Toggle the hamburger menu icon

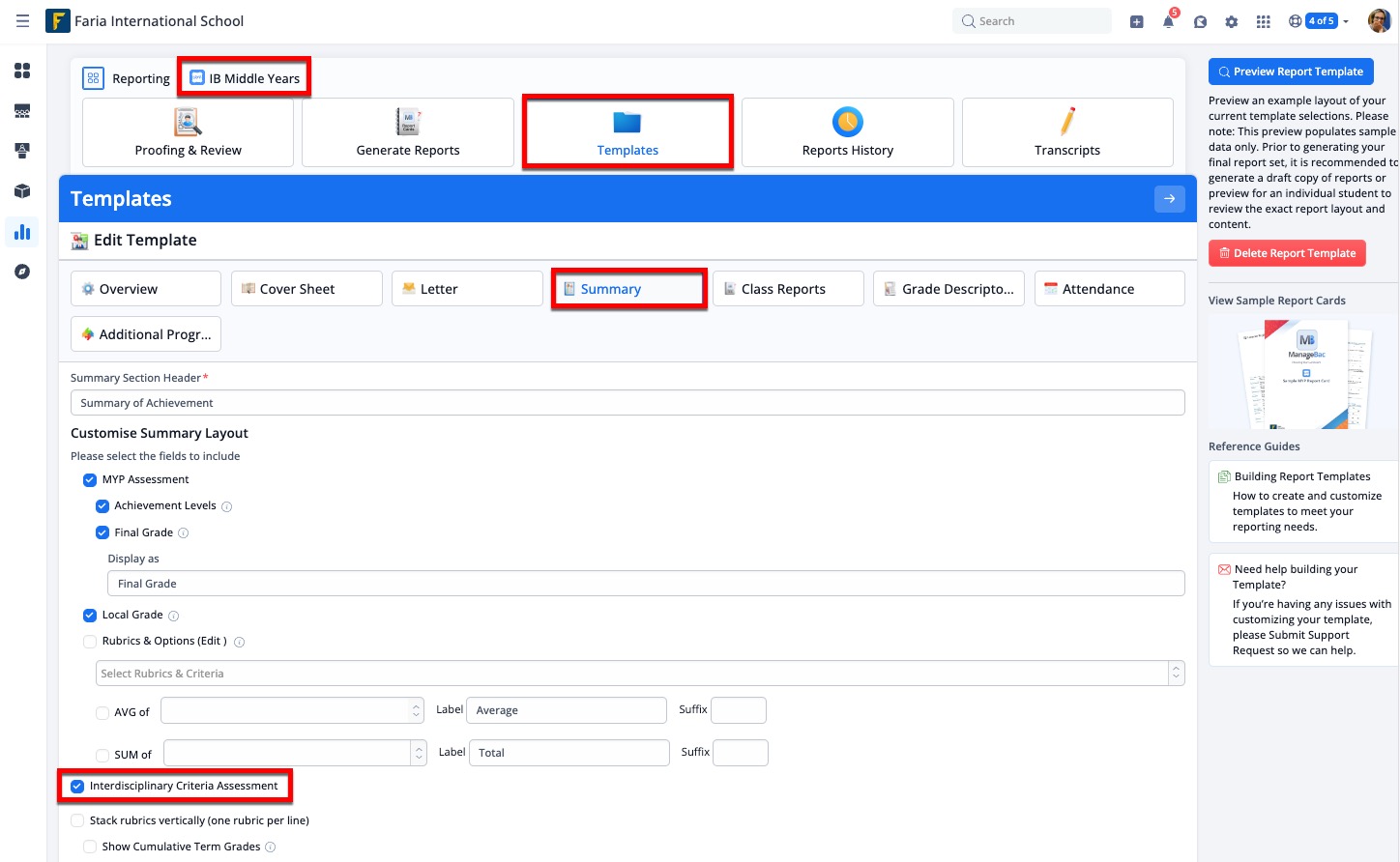click(22, 21)
